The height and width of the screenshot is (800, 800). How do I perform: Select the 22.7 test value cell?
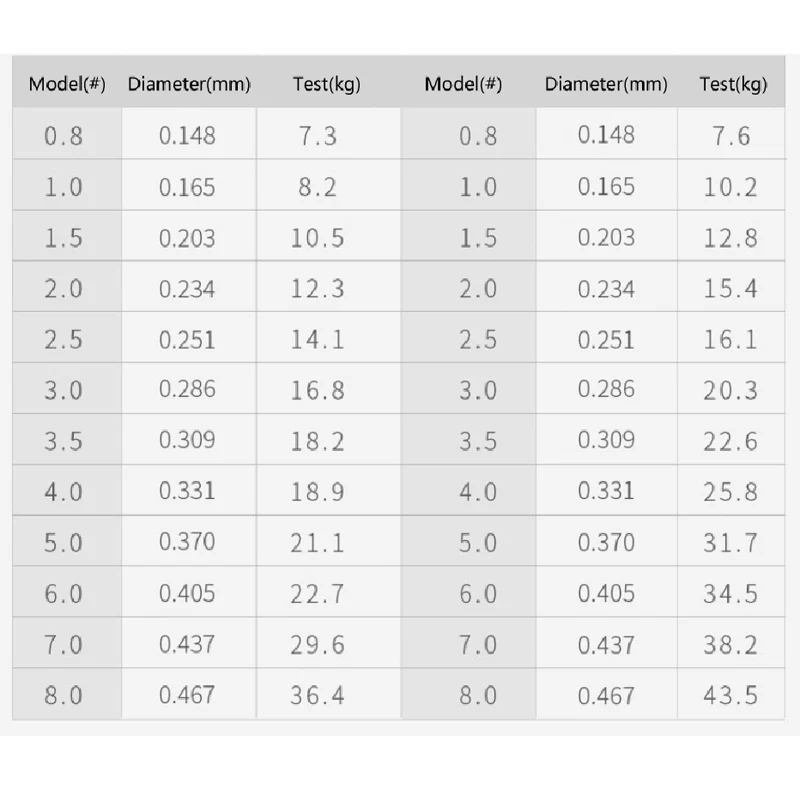point(318,594)
